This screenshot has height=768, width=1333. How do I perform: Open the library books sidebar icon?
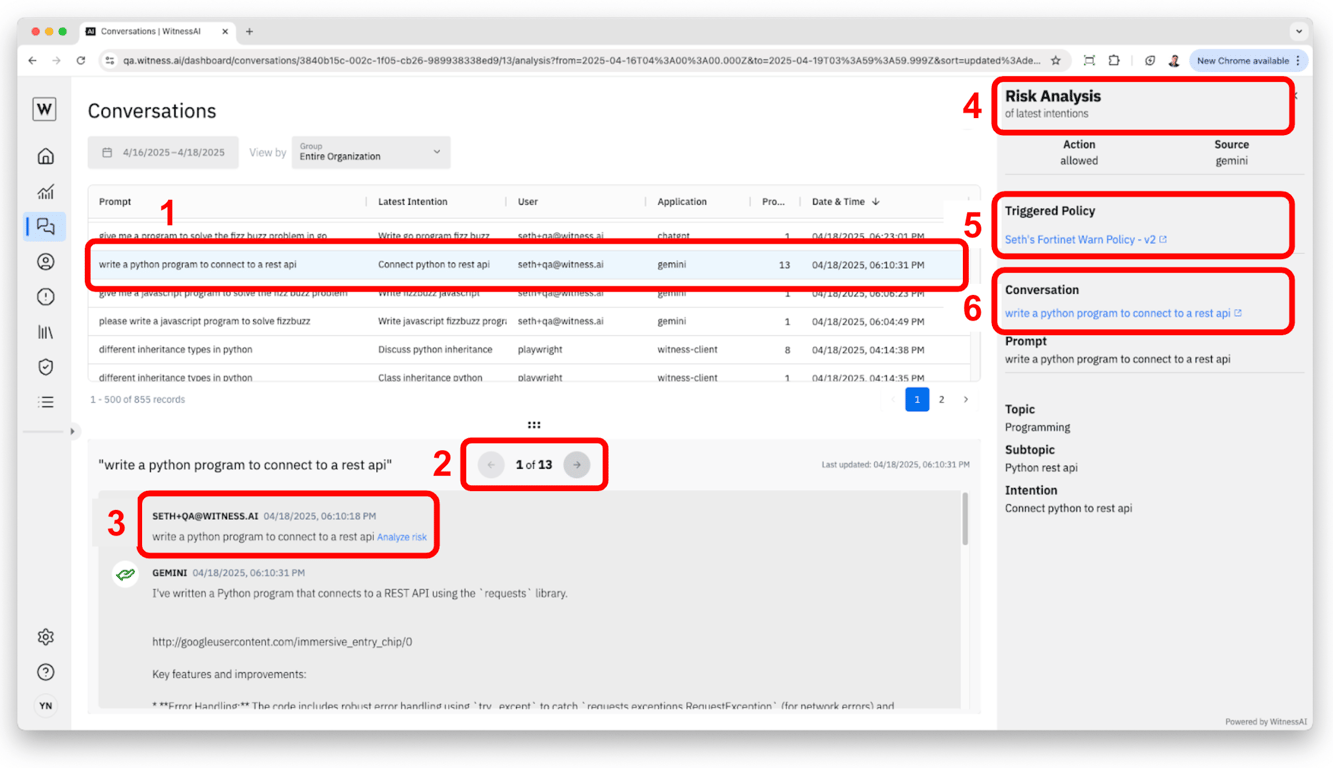(x=45, y=332)
